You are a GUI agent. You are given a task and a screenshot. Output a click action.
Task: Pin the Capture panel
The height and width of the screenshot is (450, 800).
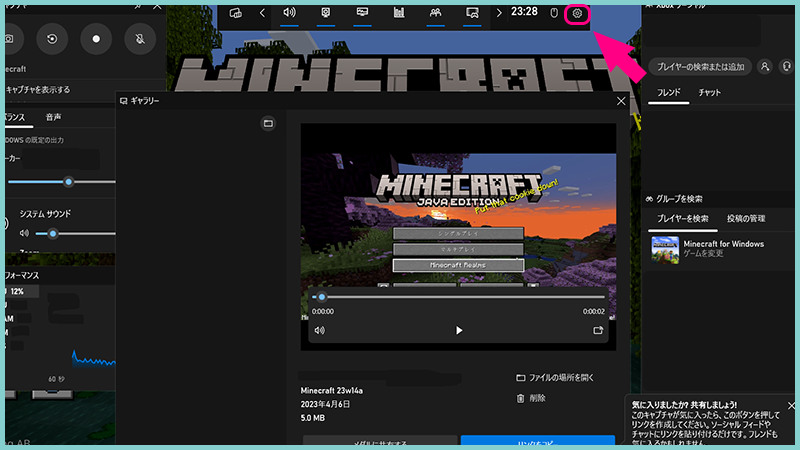tap(138, 7)
